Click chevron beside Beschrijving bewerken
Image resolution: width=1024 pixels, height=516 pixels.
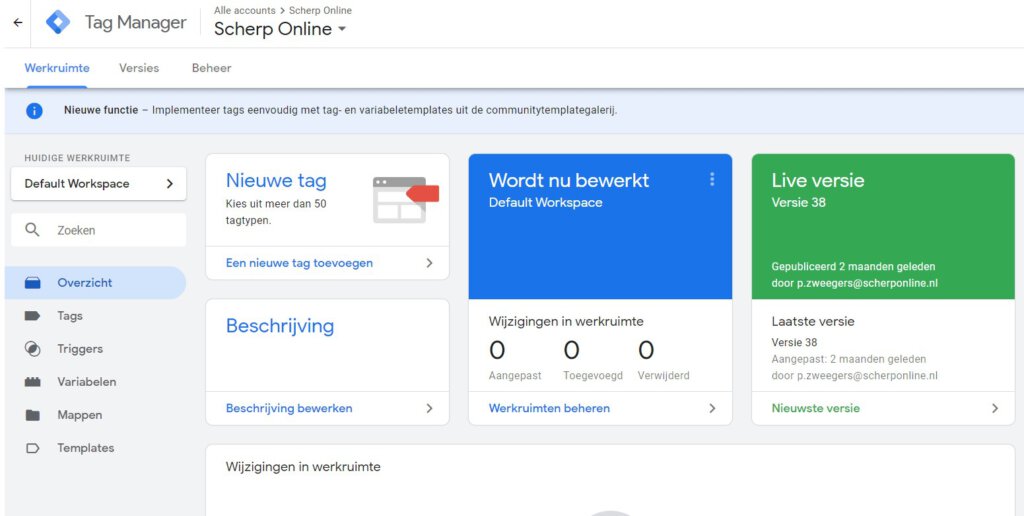click(x=429, y=408)
